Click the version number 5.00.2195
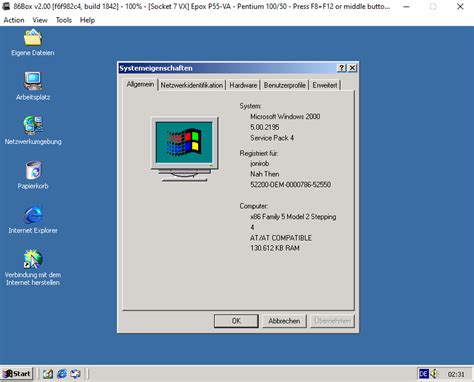Image resolution: width=474 pixels, height=382 pixels. pyautogui.click(x=265, y=127)
